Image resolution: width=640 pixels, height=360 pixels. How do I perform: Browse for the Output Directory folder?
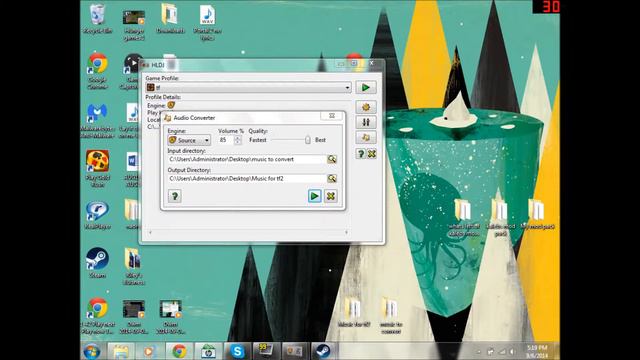332,178
